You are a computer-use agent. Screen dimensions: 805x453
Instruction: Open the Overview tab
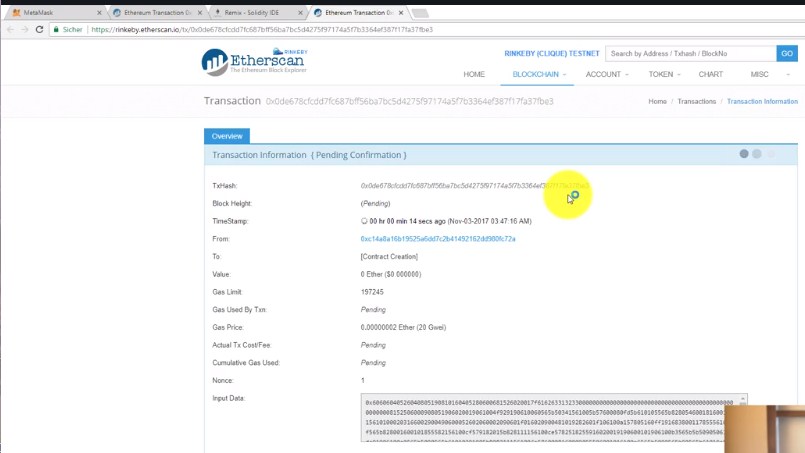[x=227, y=136]
